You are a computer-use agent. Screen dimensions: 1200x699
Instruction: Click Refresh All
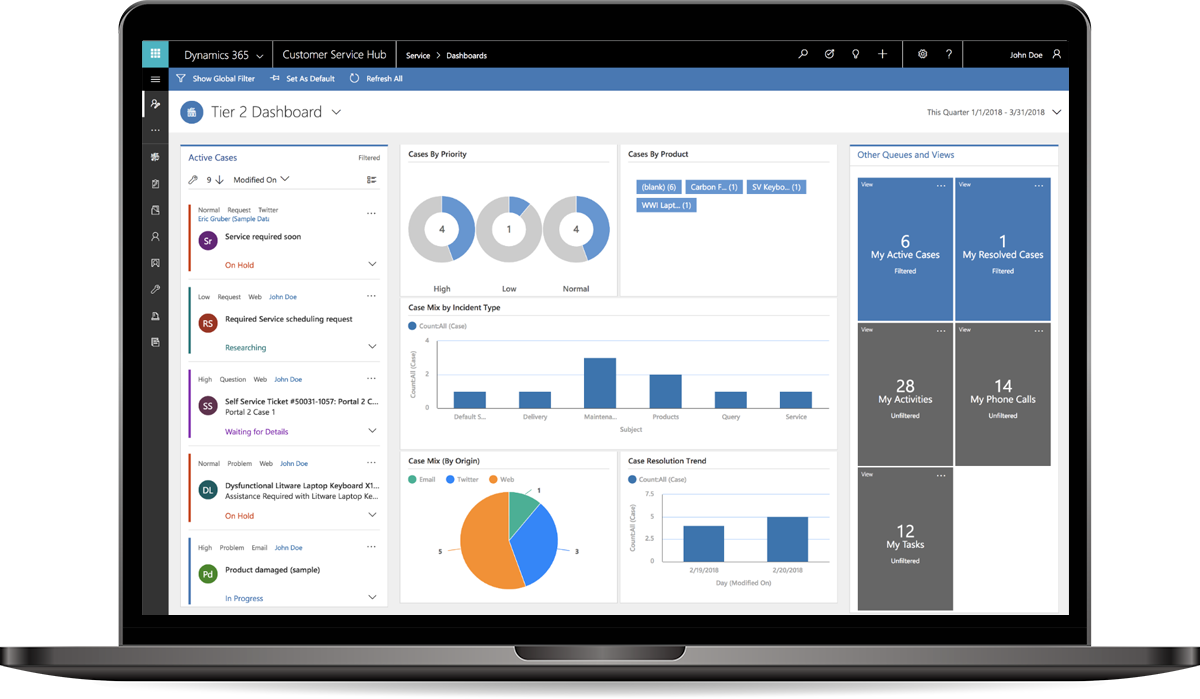[x=377, y=78]
